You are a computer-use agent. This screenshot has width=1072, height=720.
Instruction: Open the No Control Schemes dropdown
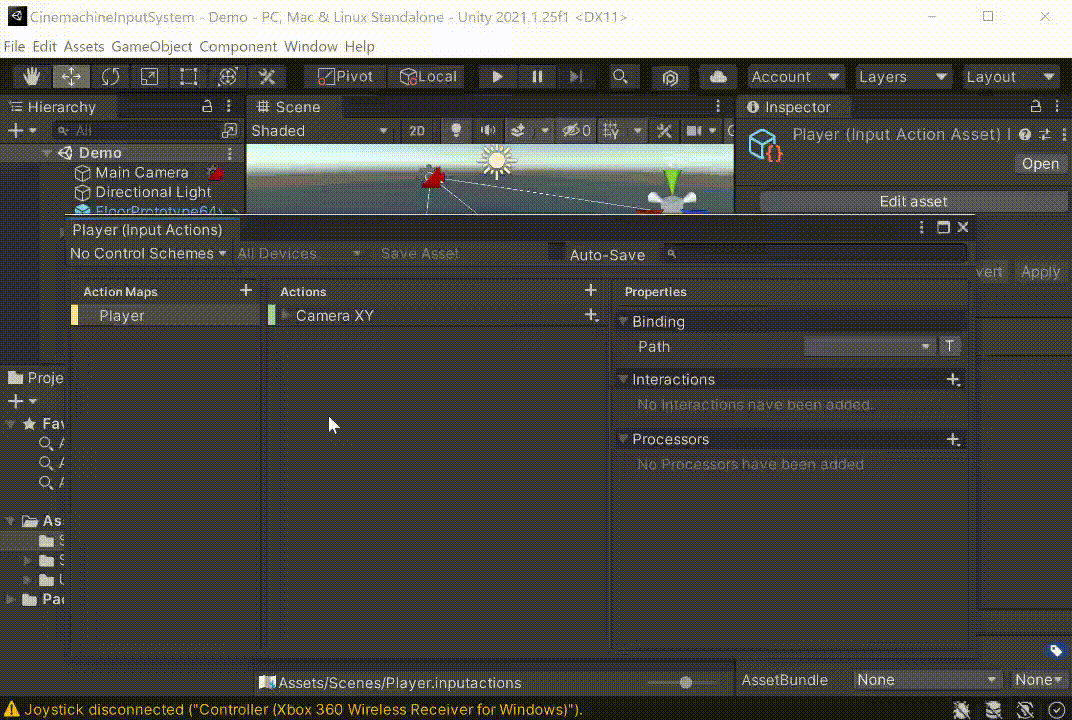pyautogui.click(x=148, y=254)
